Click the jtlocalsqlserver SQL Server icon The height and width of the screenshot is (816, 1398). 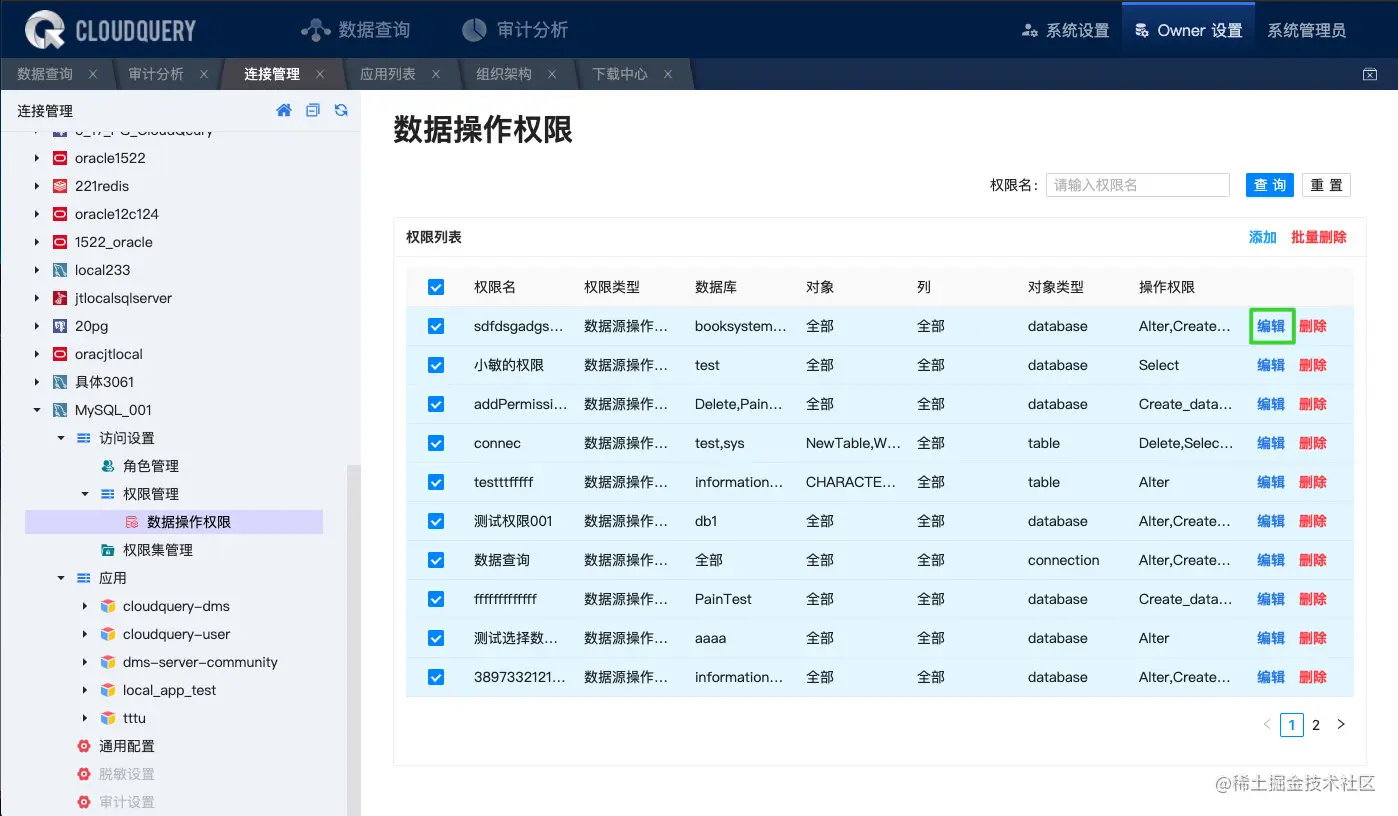pos(60,298)
